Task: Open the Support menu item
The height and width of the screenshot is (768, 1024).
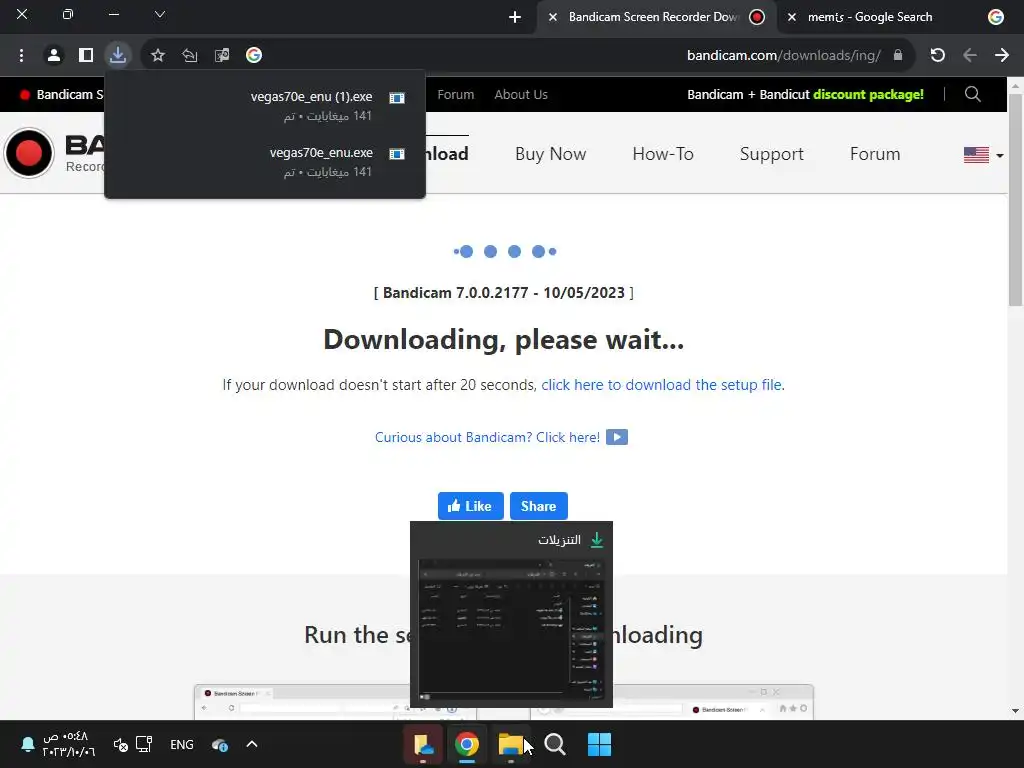Action: [771, 154]
